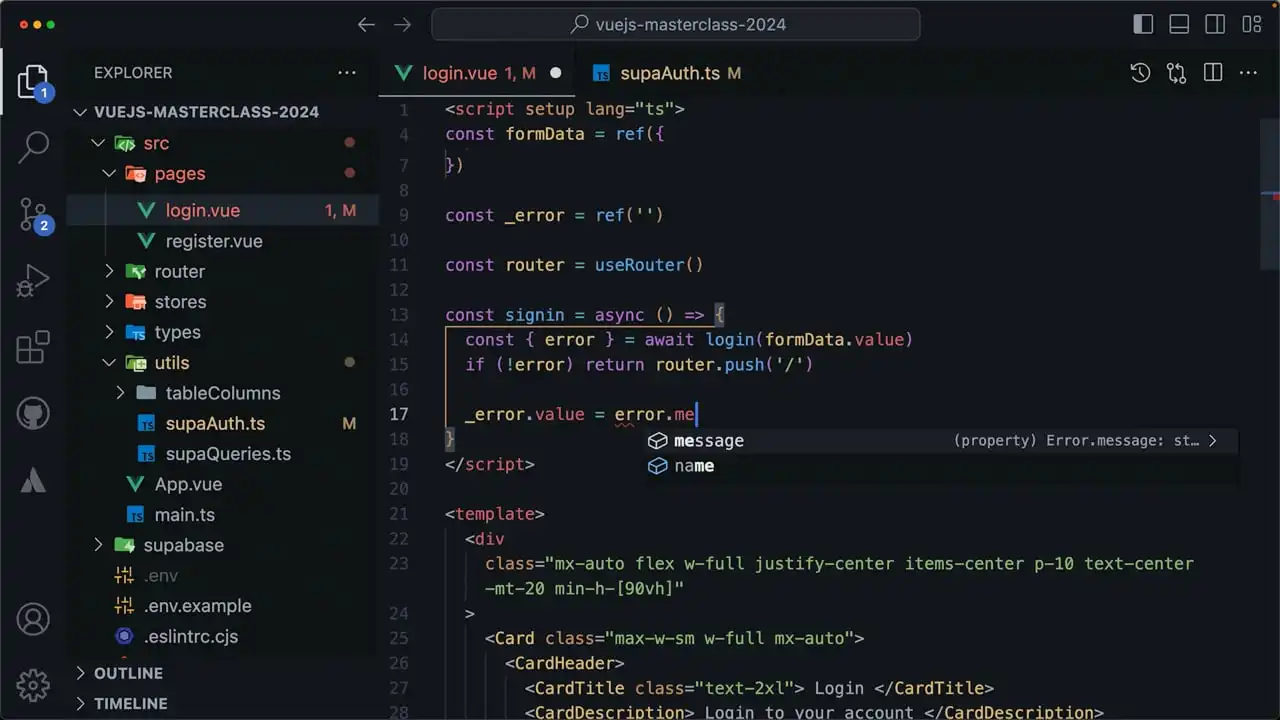This screenshot has height=720, width=1280.
Task: Toggle the secondary side bar
Action: click(1215, 25)
